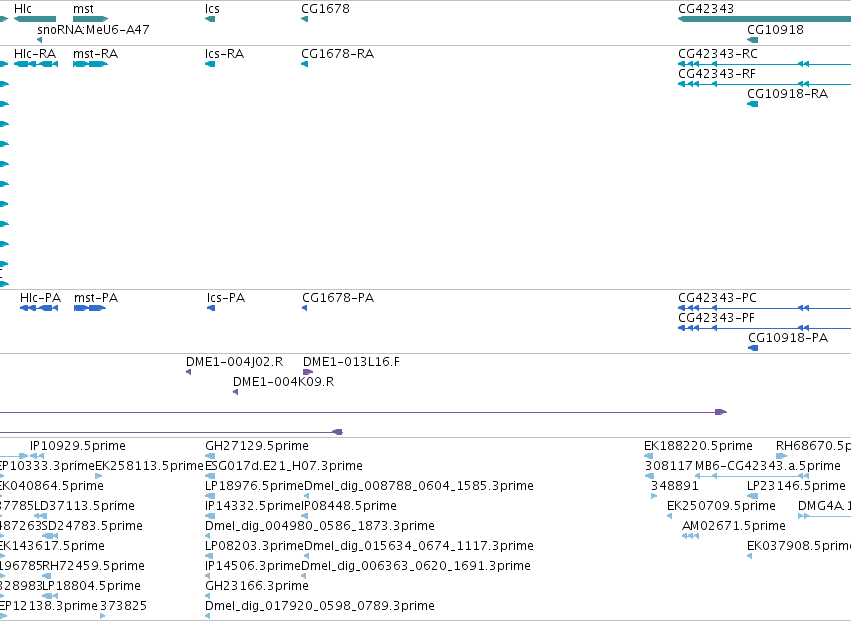Click the CG1678-RA transcript label
This screenshot has width=851, height=621.
(337, 54)
